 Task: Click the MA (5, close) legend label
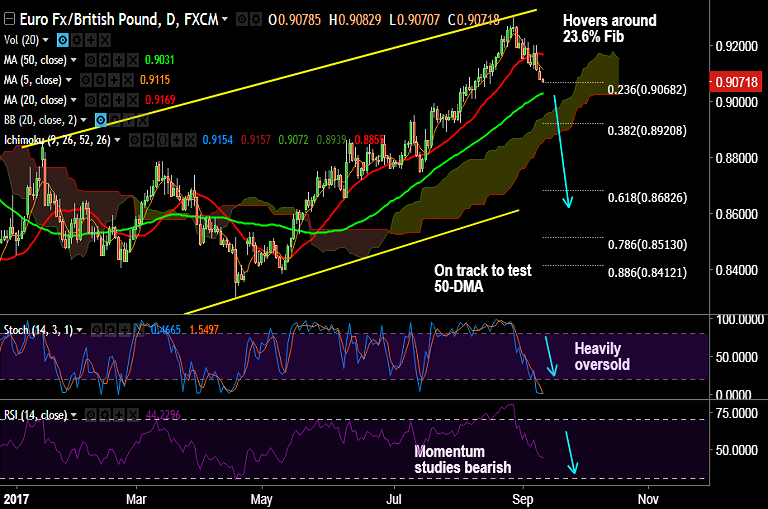pos(33,80)
